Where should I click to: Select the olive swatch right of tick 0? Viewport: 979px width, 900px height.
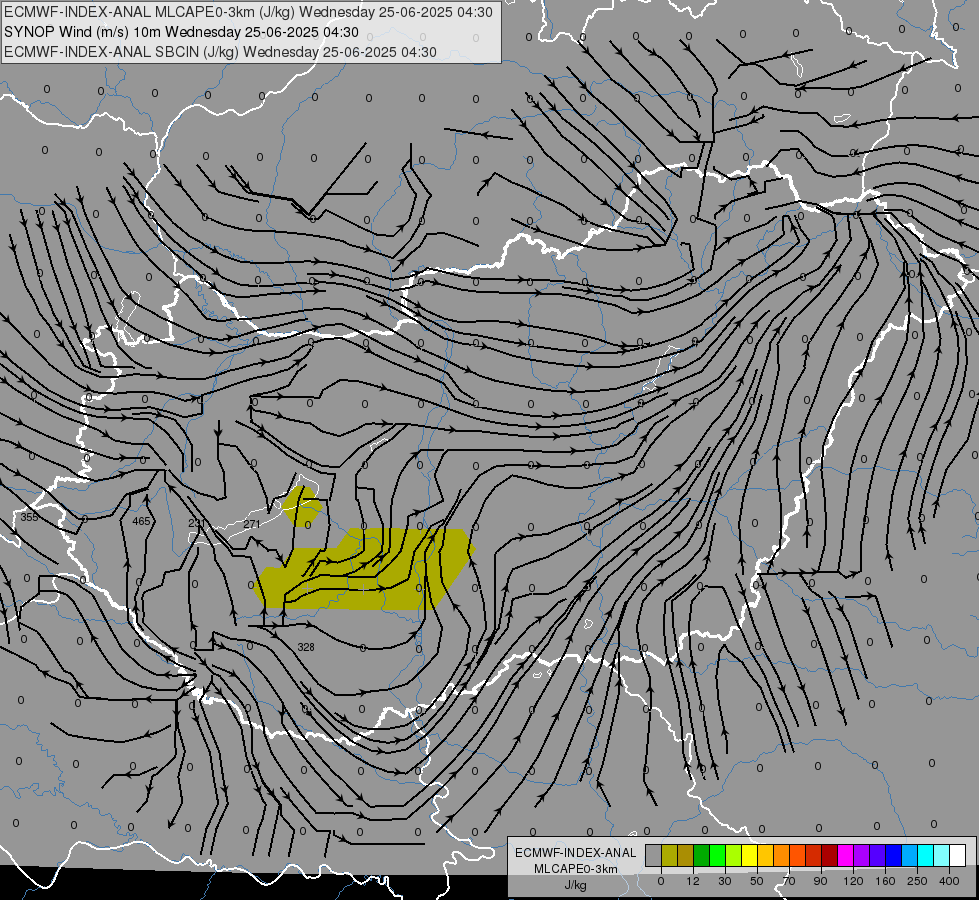669,855
